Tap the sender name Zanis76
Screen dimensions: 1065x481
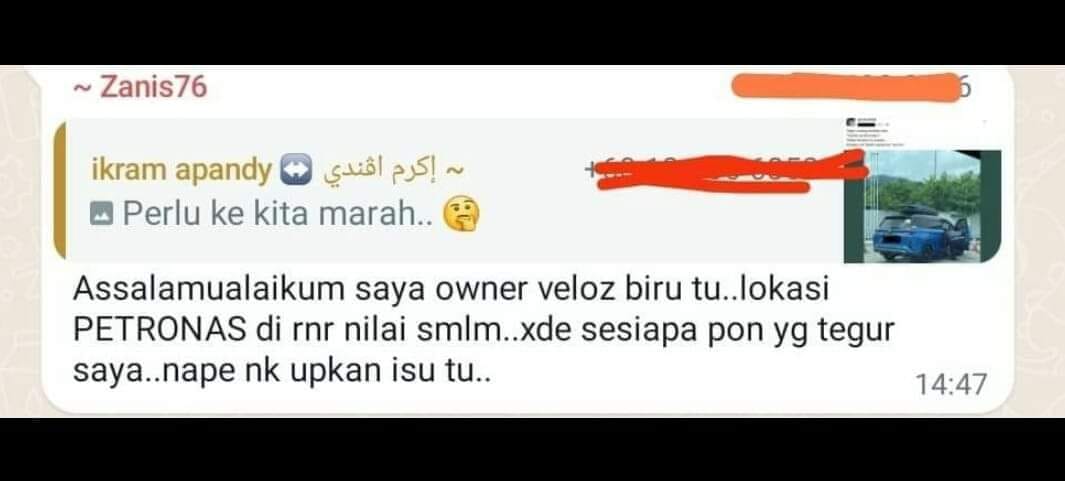[139, 88]
